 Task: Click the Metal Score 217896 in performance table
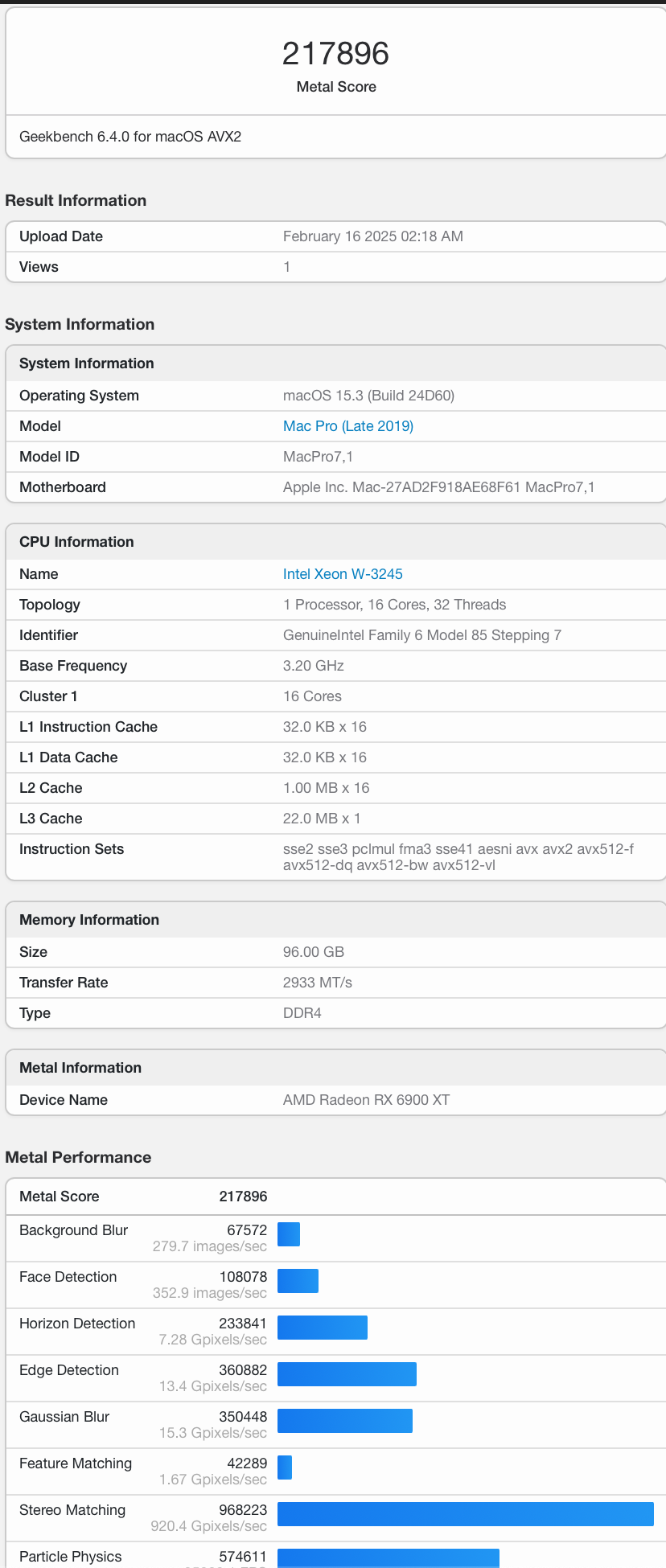coord(243,1197)
